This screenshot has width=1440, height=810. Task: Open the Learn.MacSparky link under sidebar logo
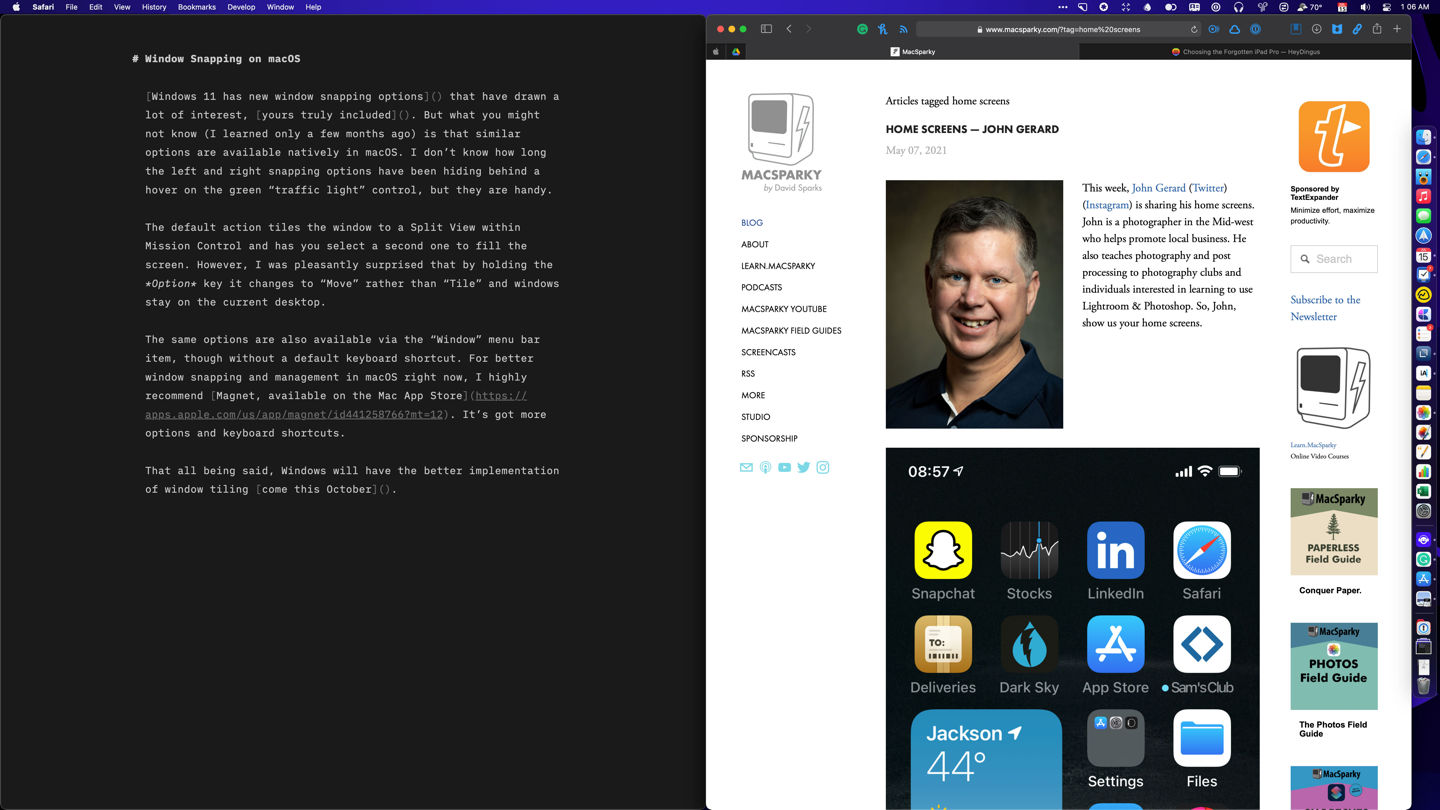[x=1313, y=445]
